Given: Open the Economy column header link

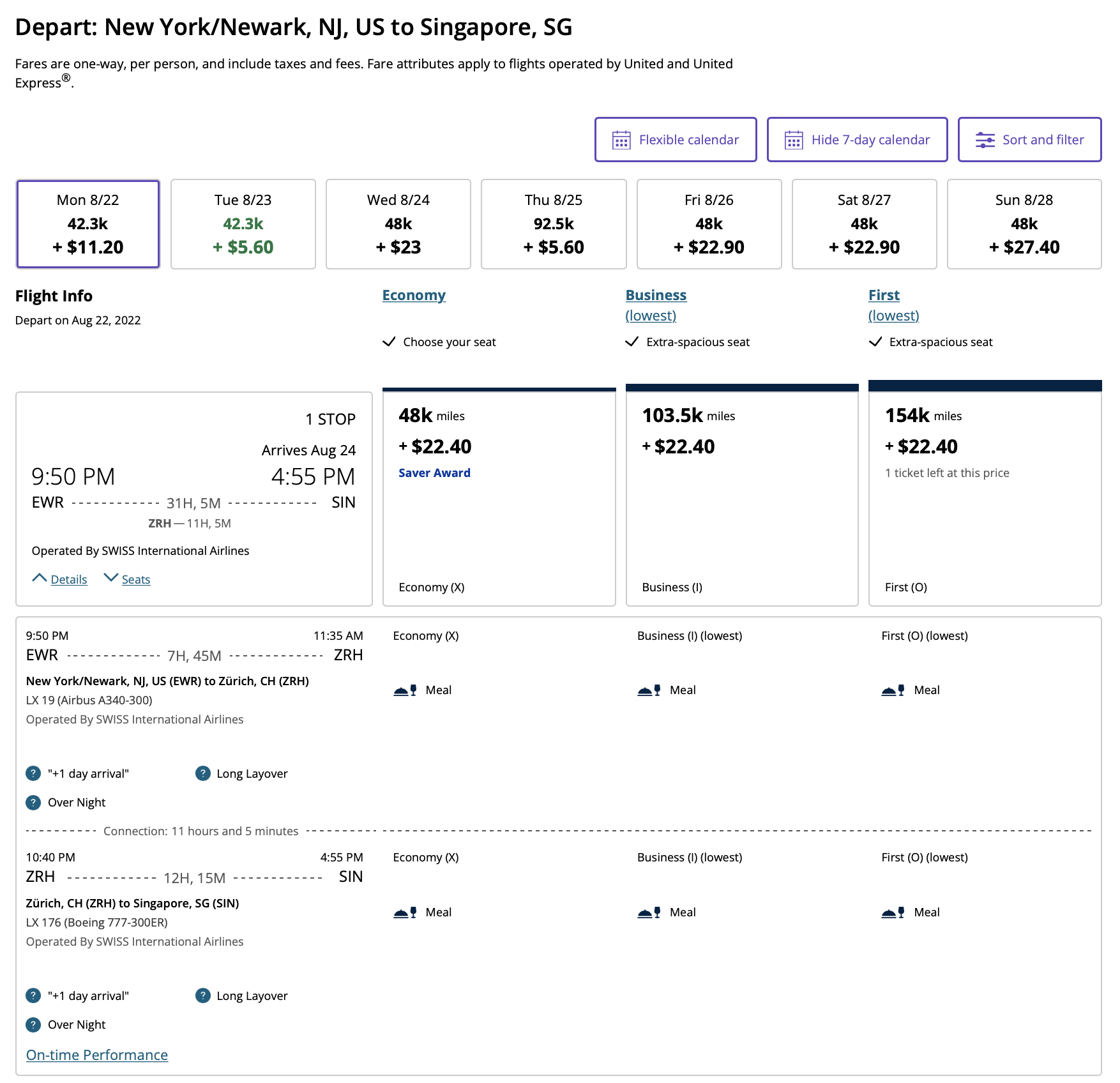Looking at the screenshot, I should (414, 295).
